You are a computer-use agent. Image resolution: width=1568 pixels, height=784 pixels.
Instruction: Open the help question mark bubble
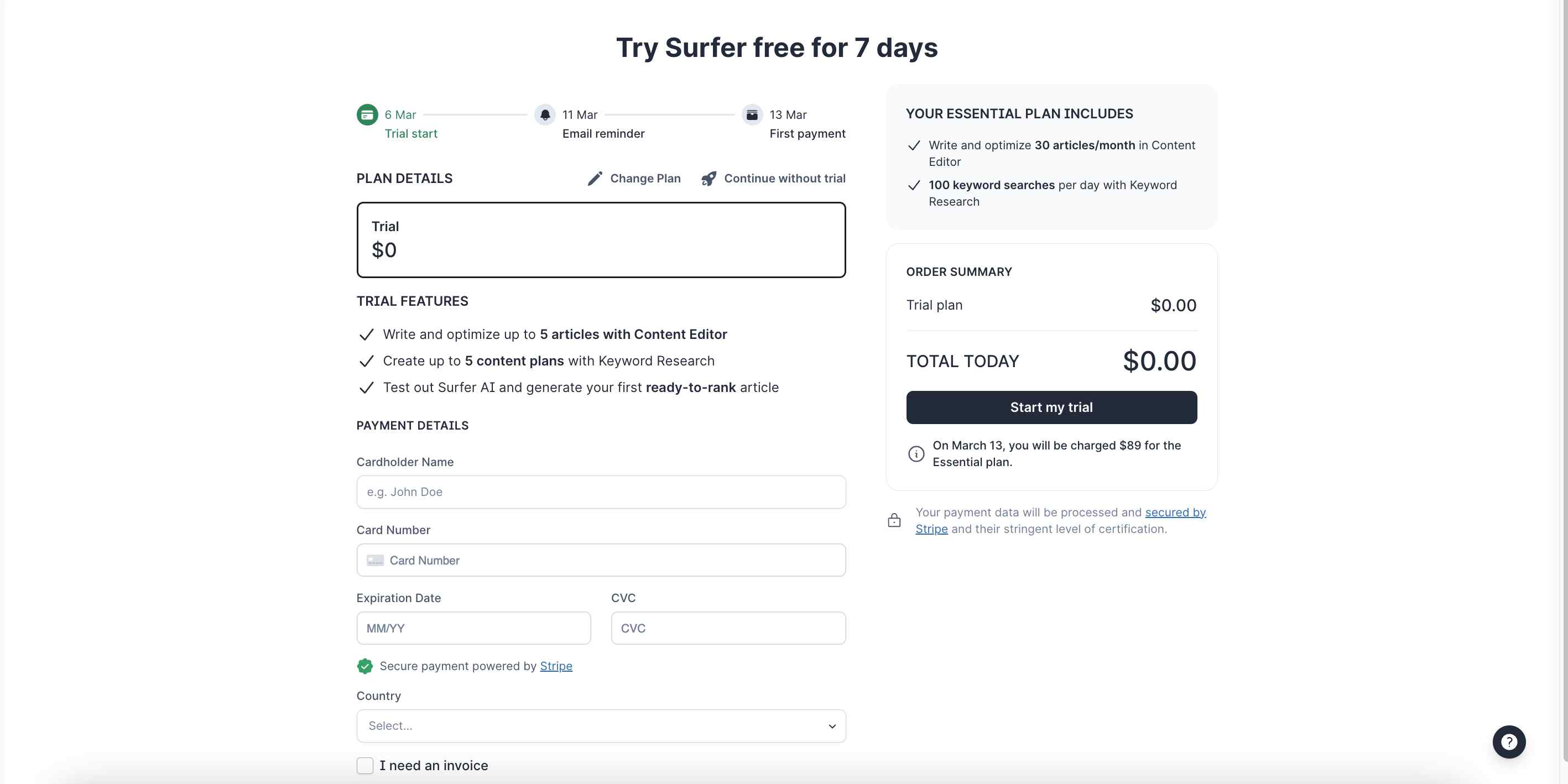[1509, 741]
